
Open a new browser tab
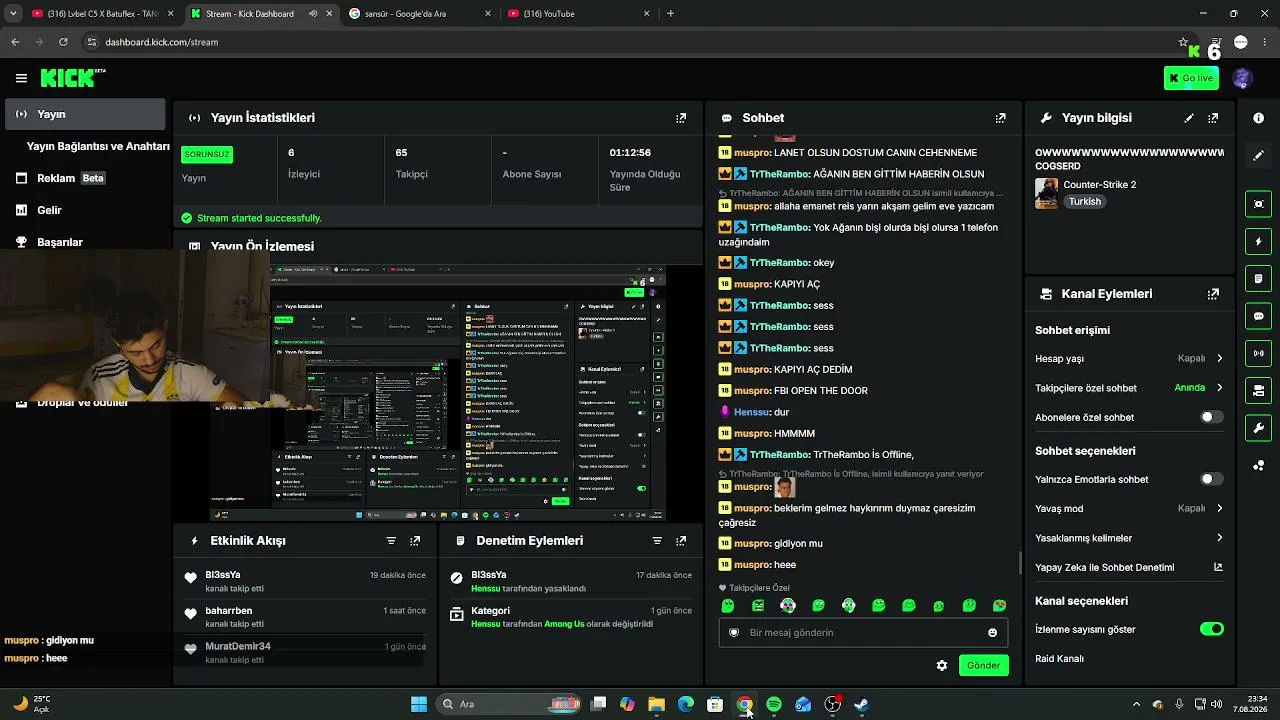pos(670,14)
